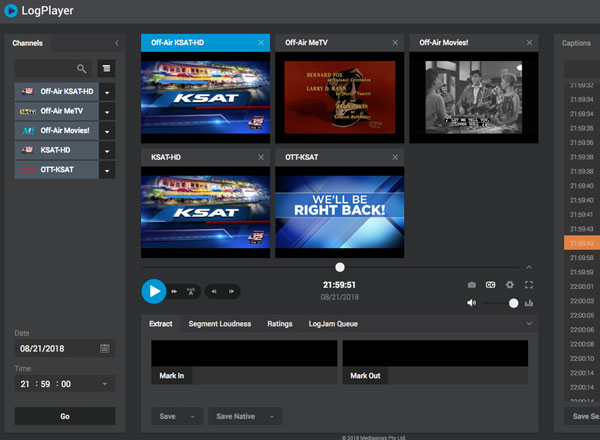Click the snapshot camera icon
600x440 pixels.
[472, 285]
